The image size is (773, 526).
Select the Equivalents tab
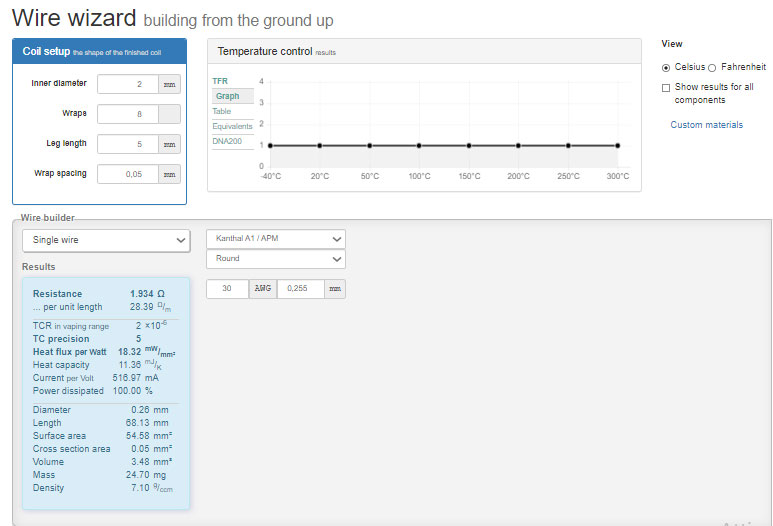pyautogui.click(x=232, y=126)
